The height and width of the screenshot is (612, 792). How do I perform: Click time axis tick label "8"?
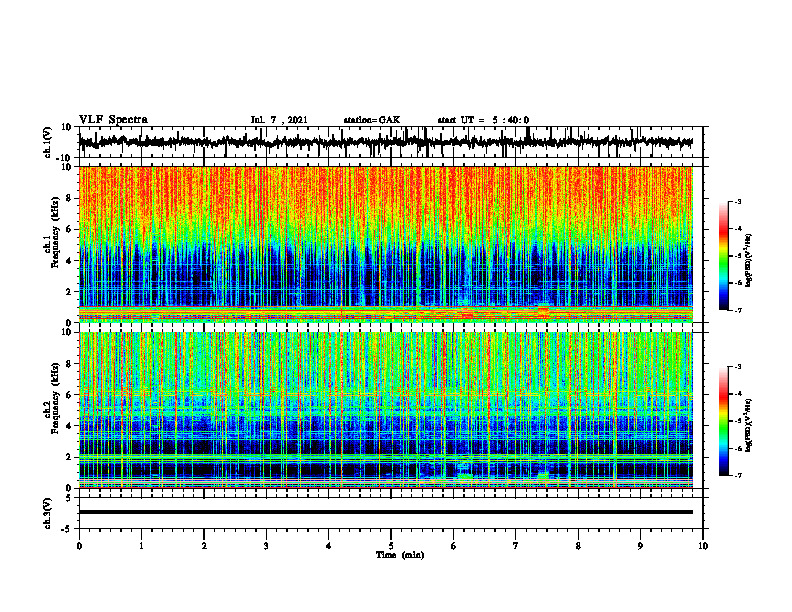(578, 546)
